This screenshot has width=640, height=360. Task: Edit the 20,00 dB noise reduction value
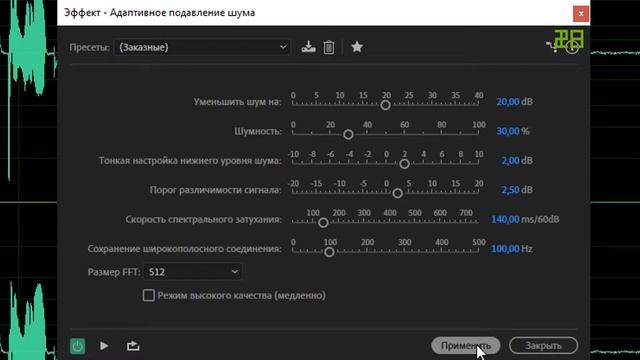pyautogui.click(x=508, y=102)
